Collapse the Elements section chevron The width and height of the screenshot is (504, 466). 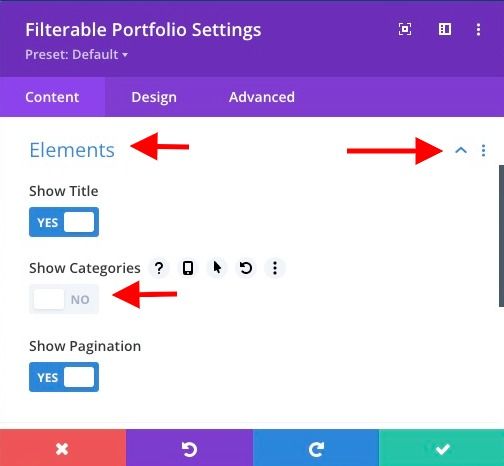[x=461, y=151]
